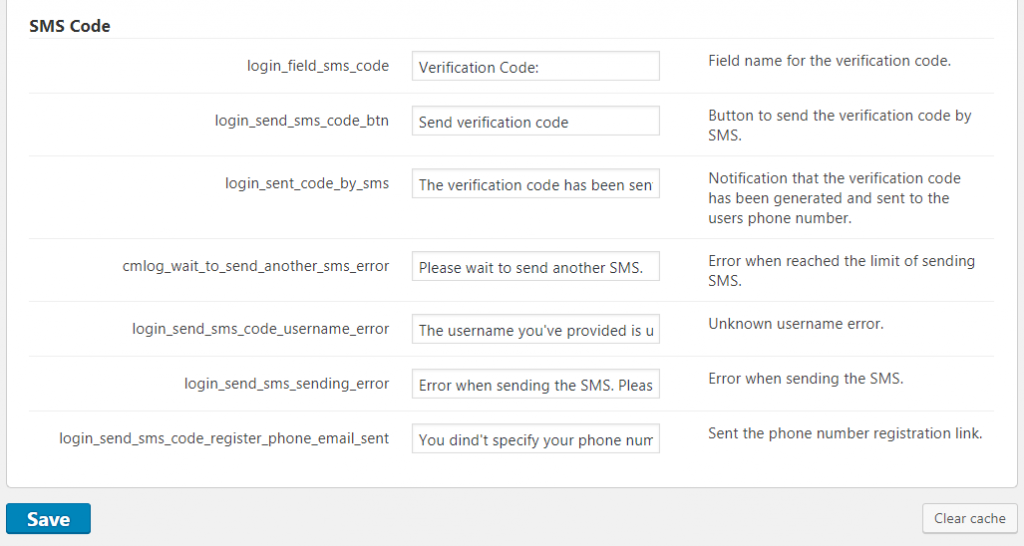The height and width of the screenshot is (546, 1024).
Task: Click the Clear cache button
Action: coord(969,518)
